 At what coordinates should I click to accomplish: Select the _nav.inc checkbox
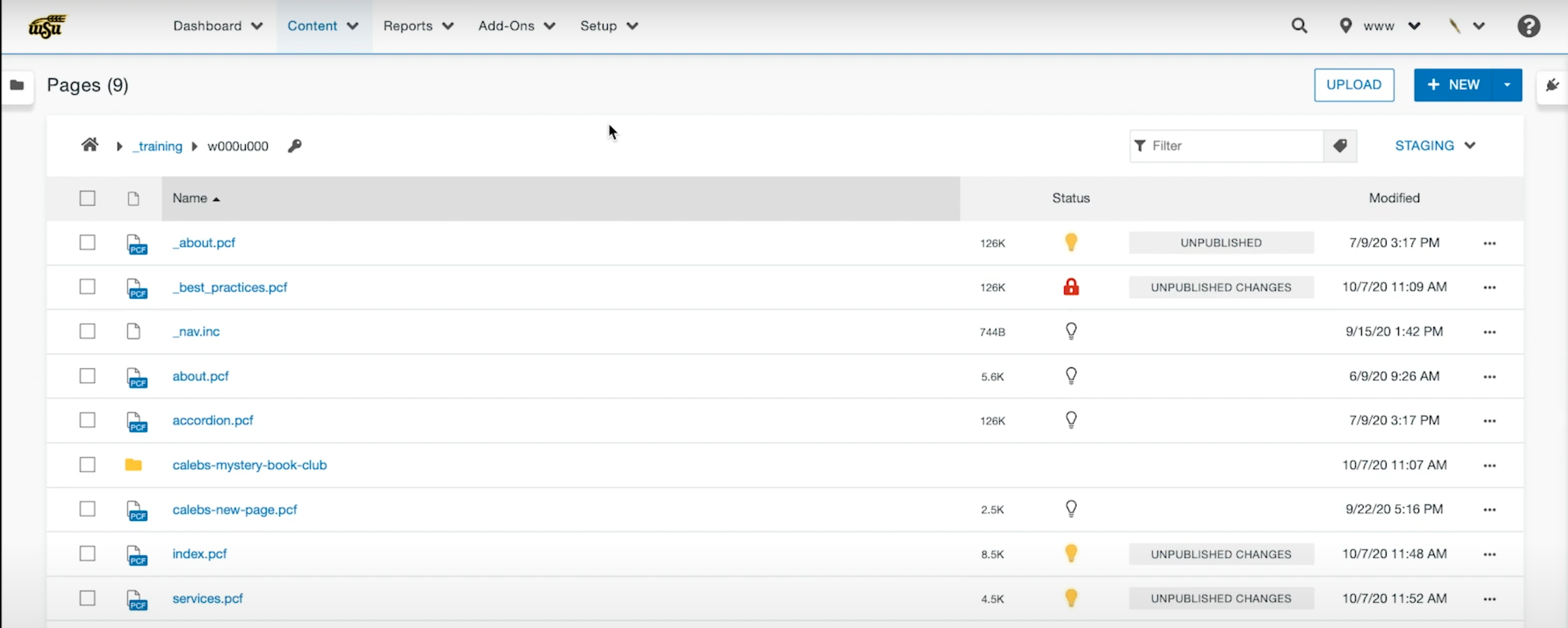88,331
